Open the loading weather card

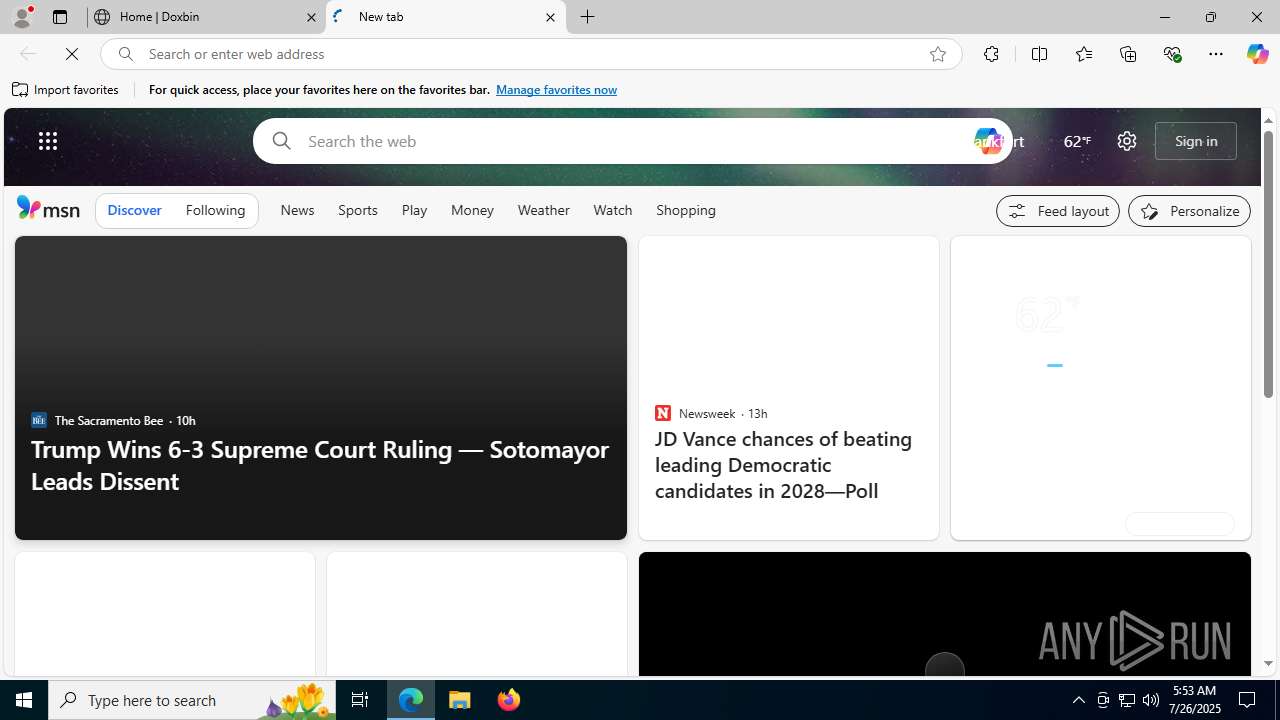(x=1100, y=388)
